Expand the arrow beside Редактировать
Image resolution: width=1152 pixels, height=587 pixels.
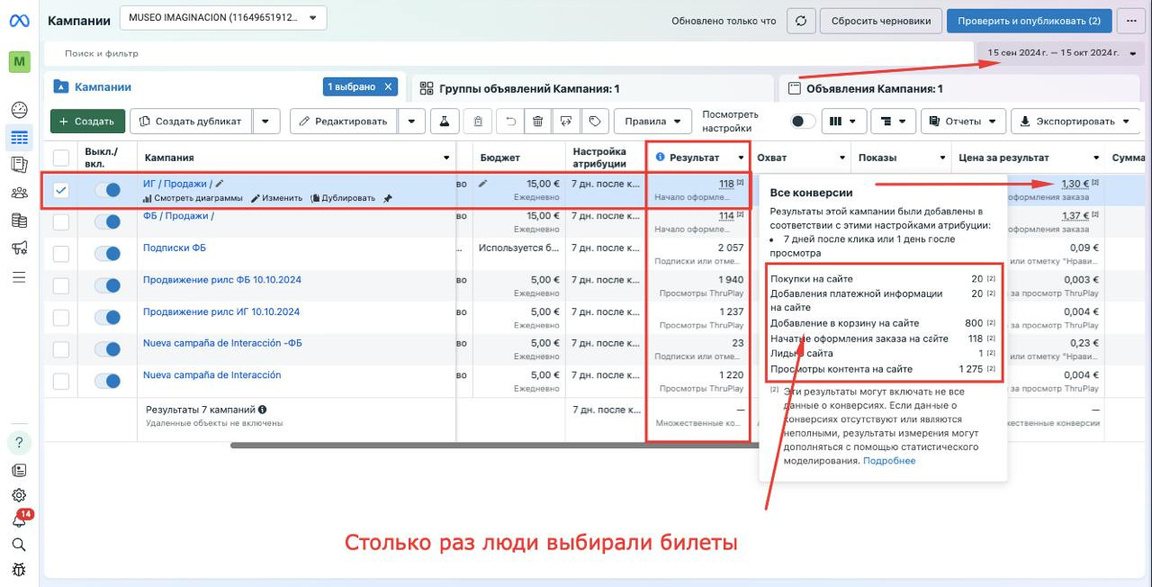(x=411, y=121)
